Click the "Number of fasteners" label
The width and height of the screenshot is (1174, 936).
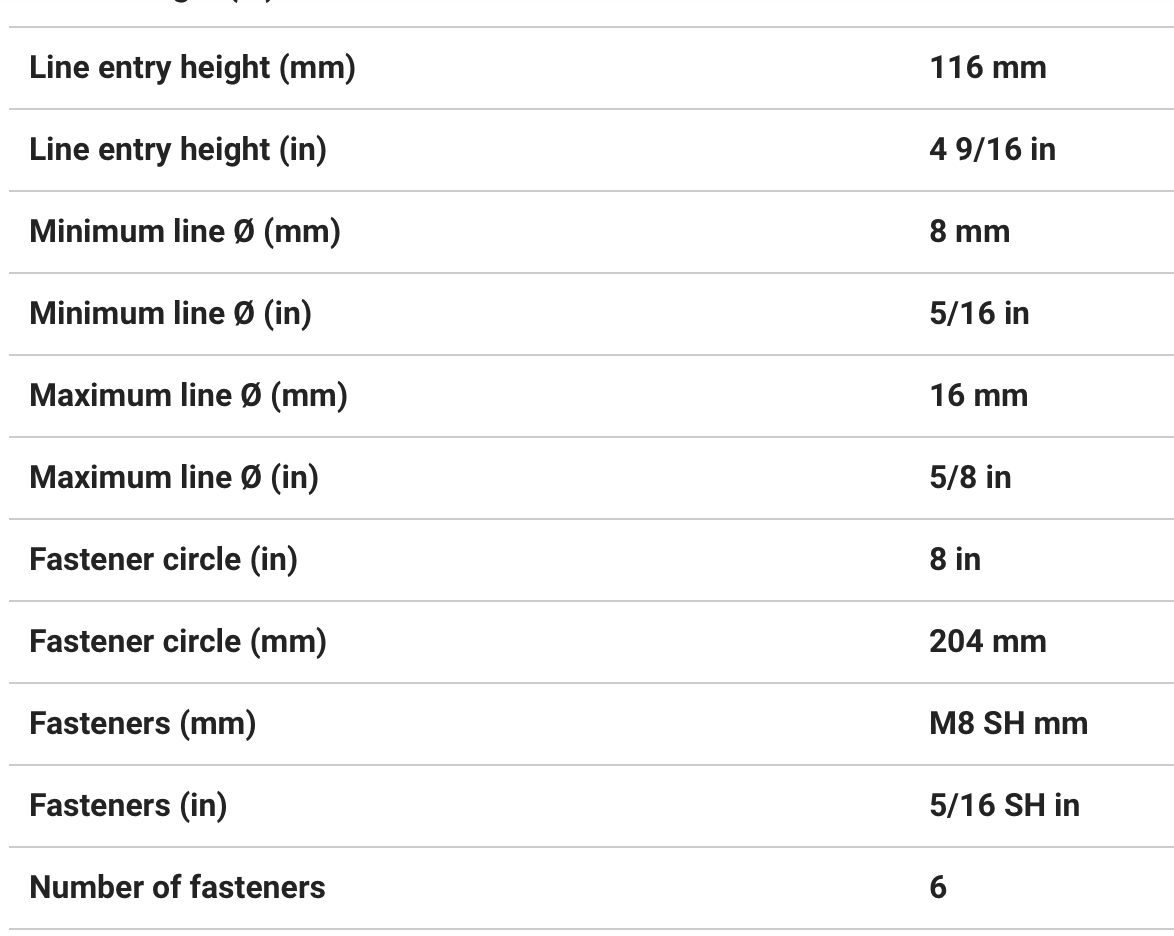[177, 888]
